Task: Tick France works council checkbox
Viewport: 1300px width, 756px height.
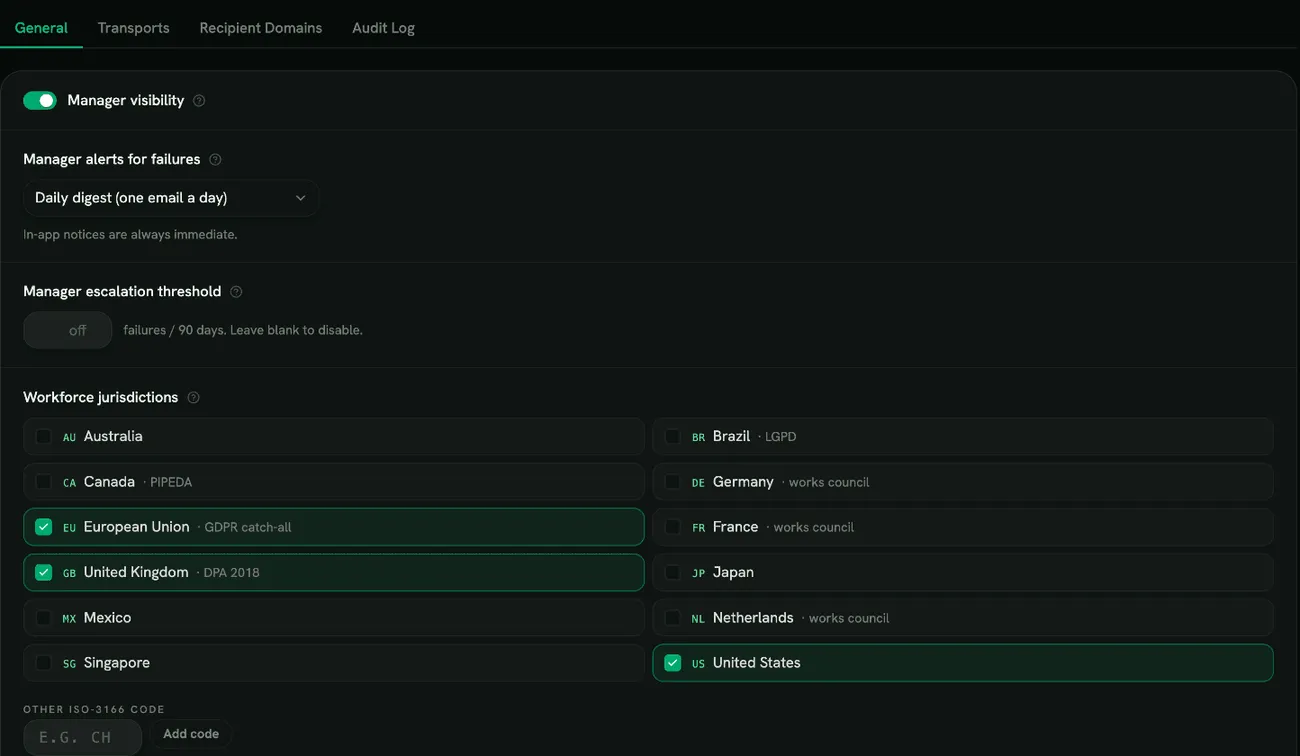Action: point(673,527)
